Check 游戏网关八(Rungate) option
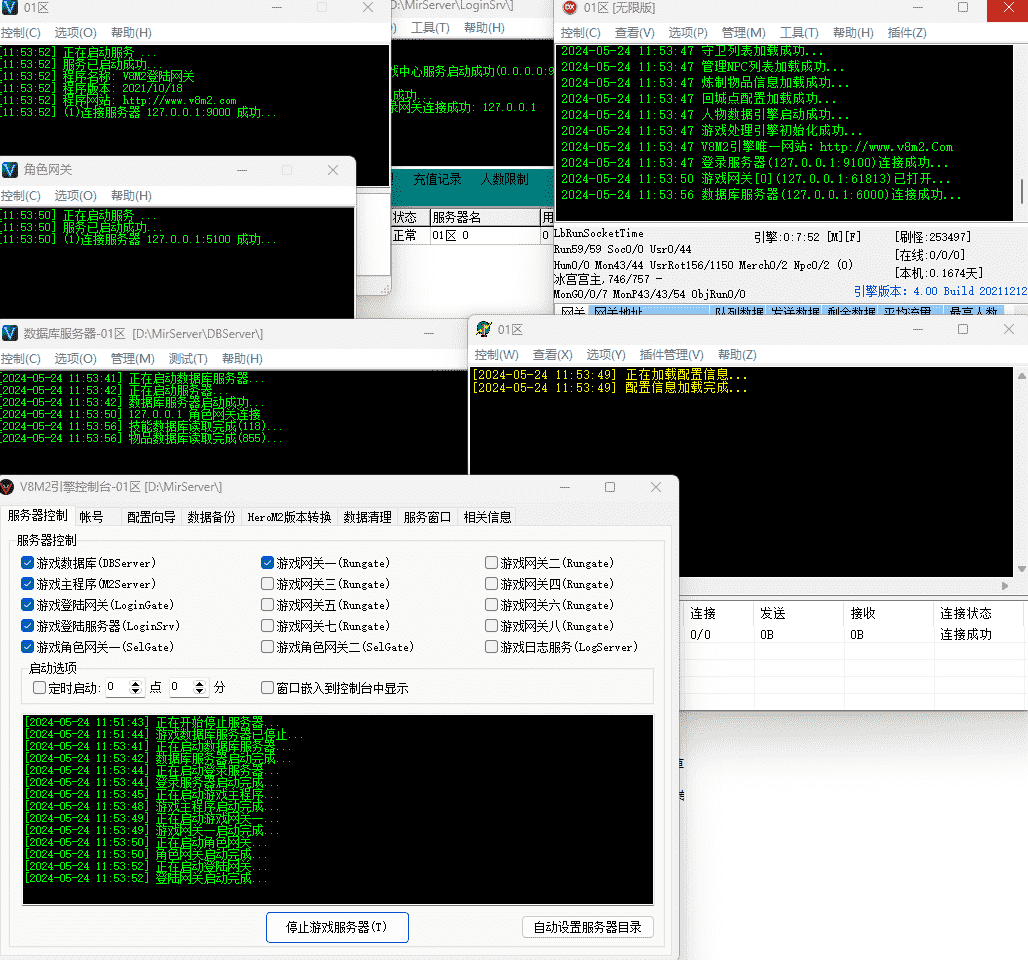 491,626
